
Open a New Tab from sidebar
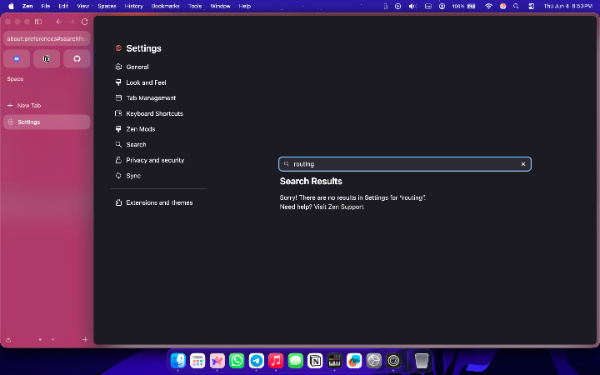tap(47, 105)
